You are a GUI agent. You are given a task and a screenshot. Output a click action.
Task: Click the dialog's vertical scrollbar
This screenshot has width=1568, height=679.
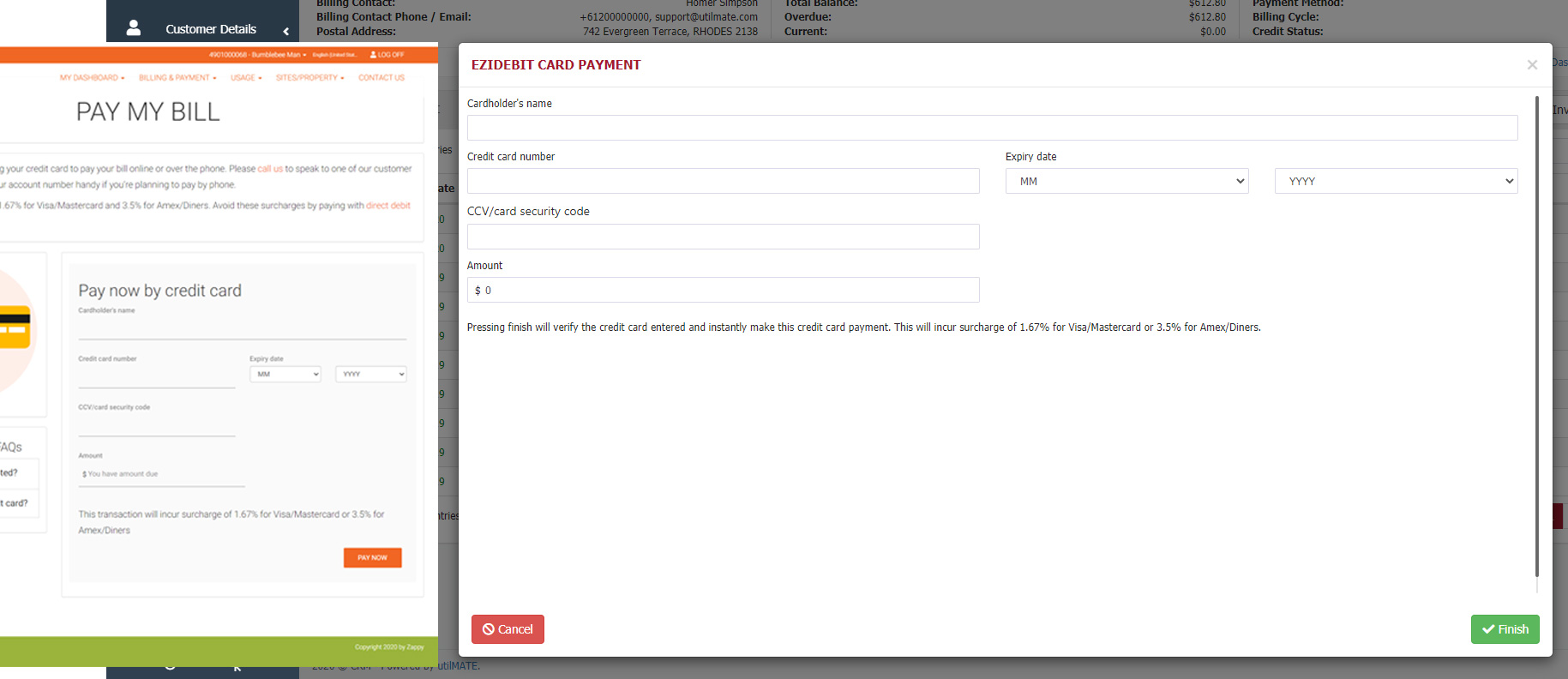[1536, 336]
